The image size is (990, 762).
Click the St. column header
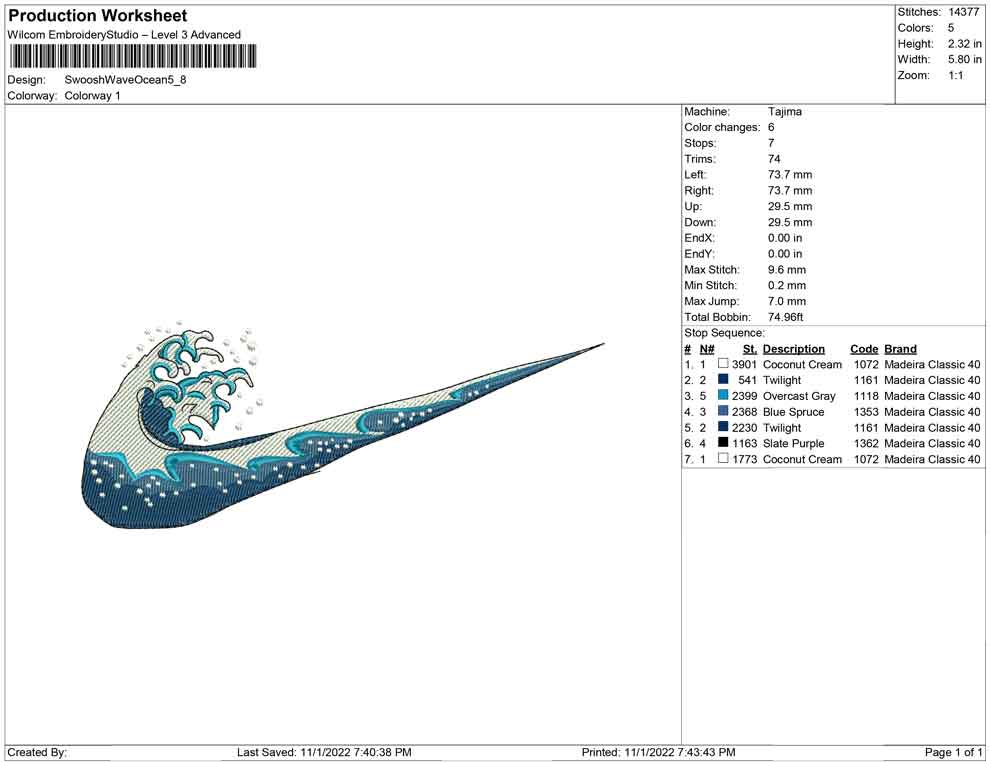(x=749, y=348)
